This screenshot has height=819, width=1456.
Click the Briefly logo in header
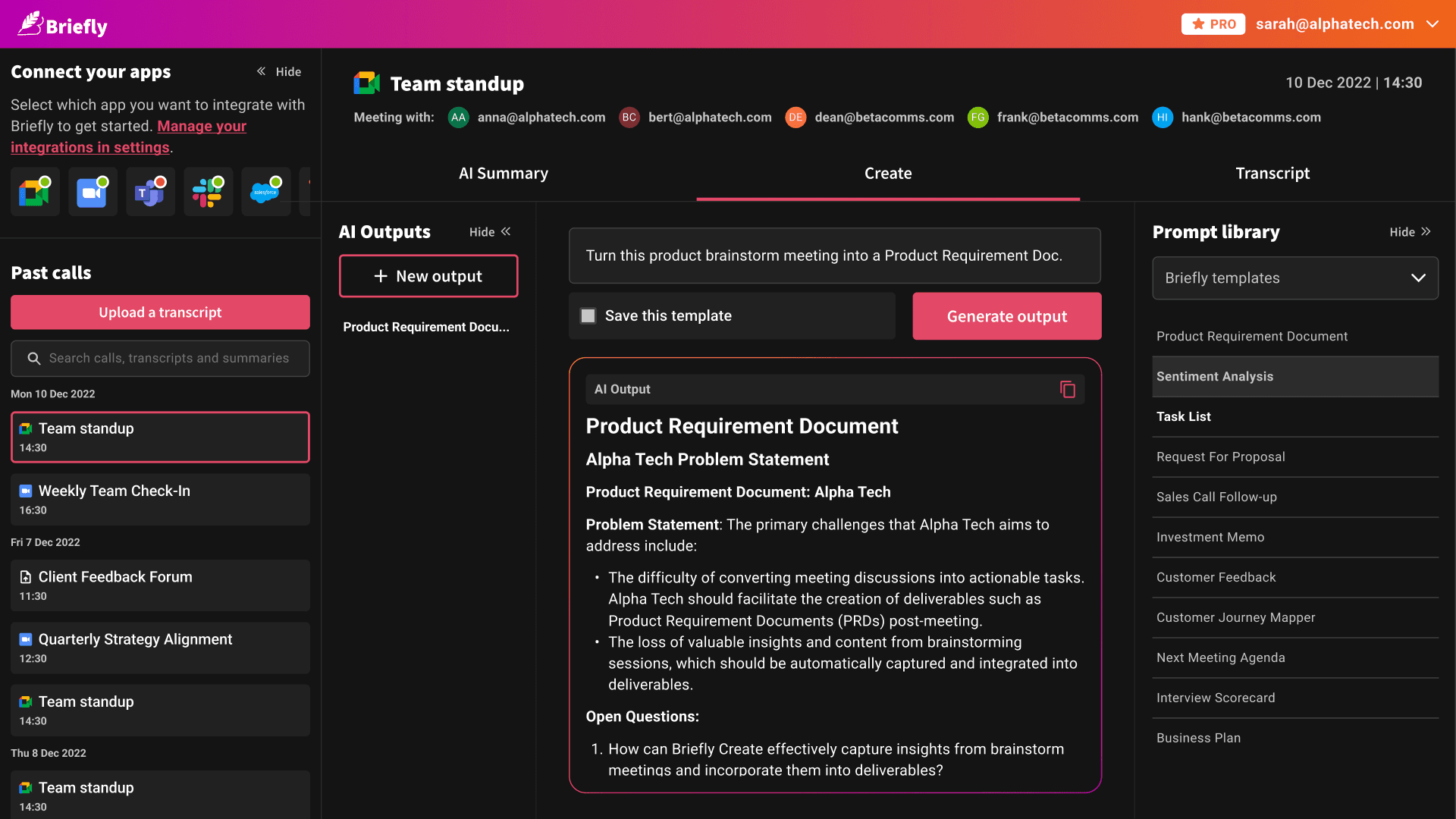click(63, 24)
